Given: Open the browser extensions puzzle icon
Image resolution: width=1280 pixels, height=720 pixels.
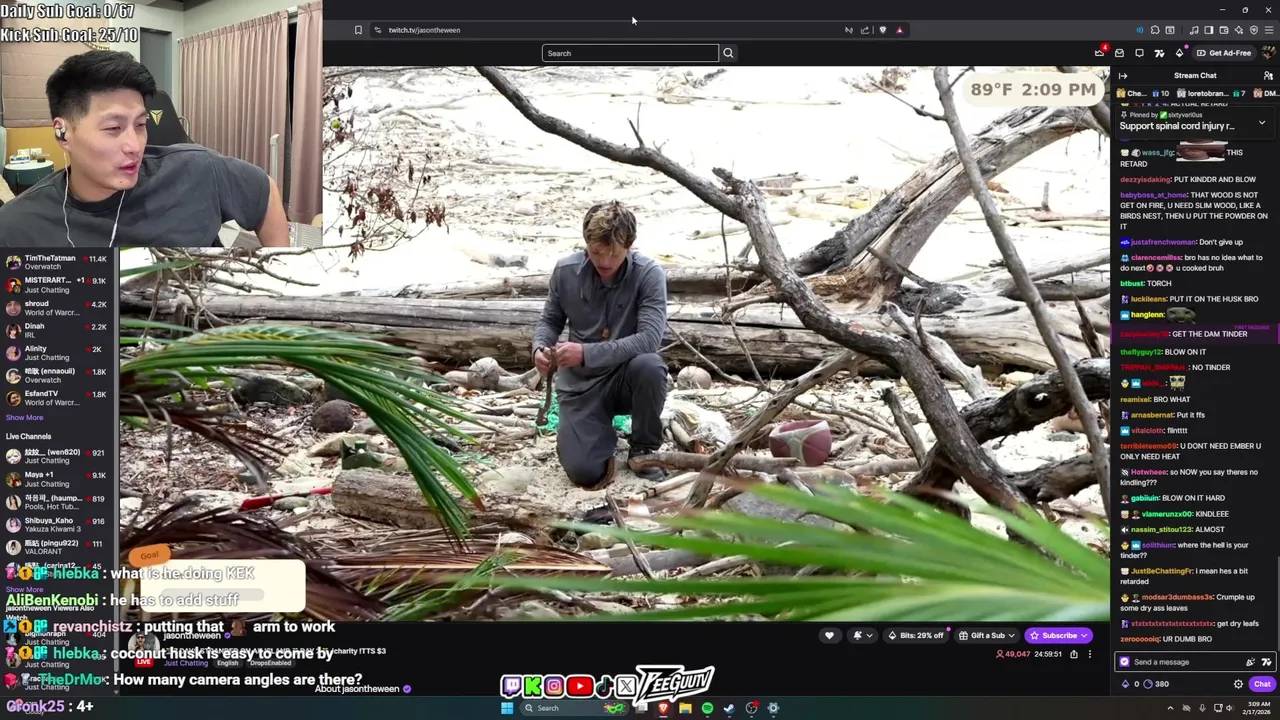Looking at the screenshot, I should 1155,30.
